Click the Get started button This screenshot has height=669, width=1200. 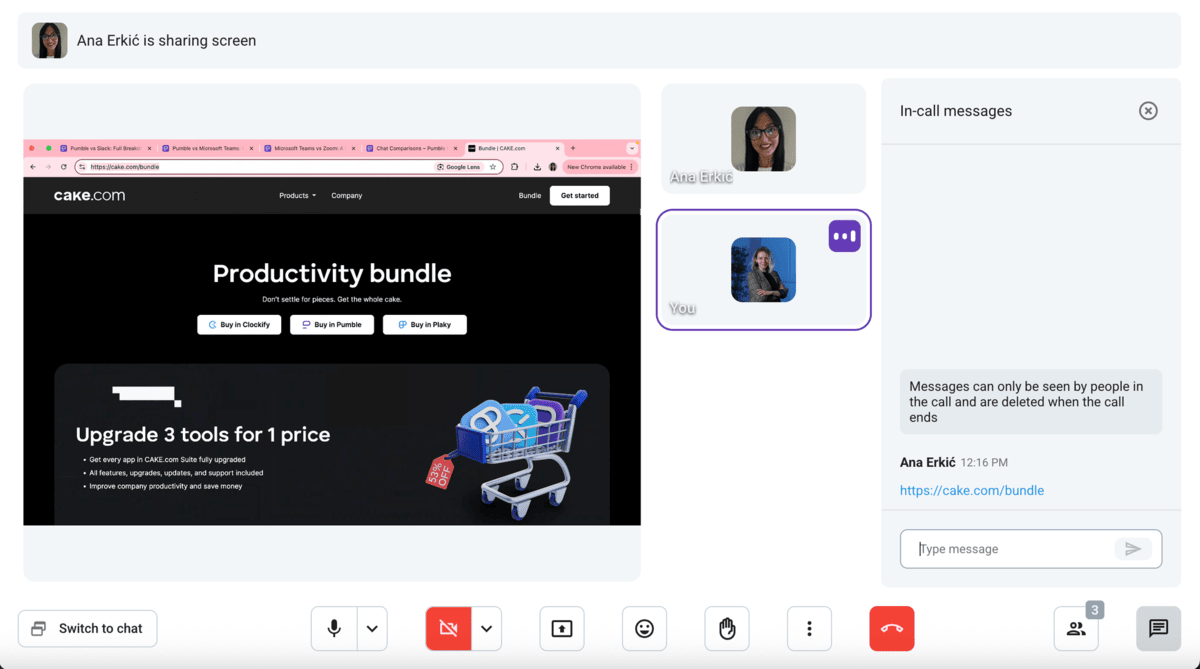pos(580,196)
